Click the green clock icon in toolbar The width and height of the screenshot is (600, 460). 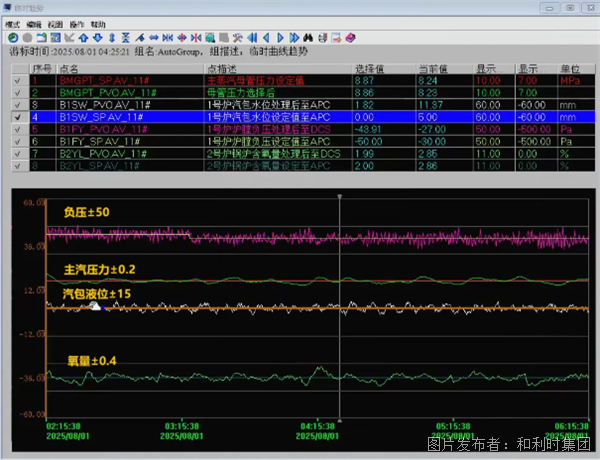[x=14, y=38]
